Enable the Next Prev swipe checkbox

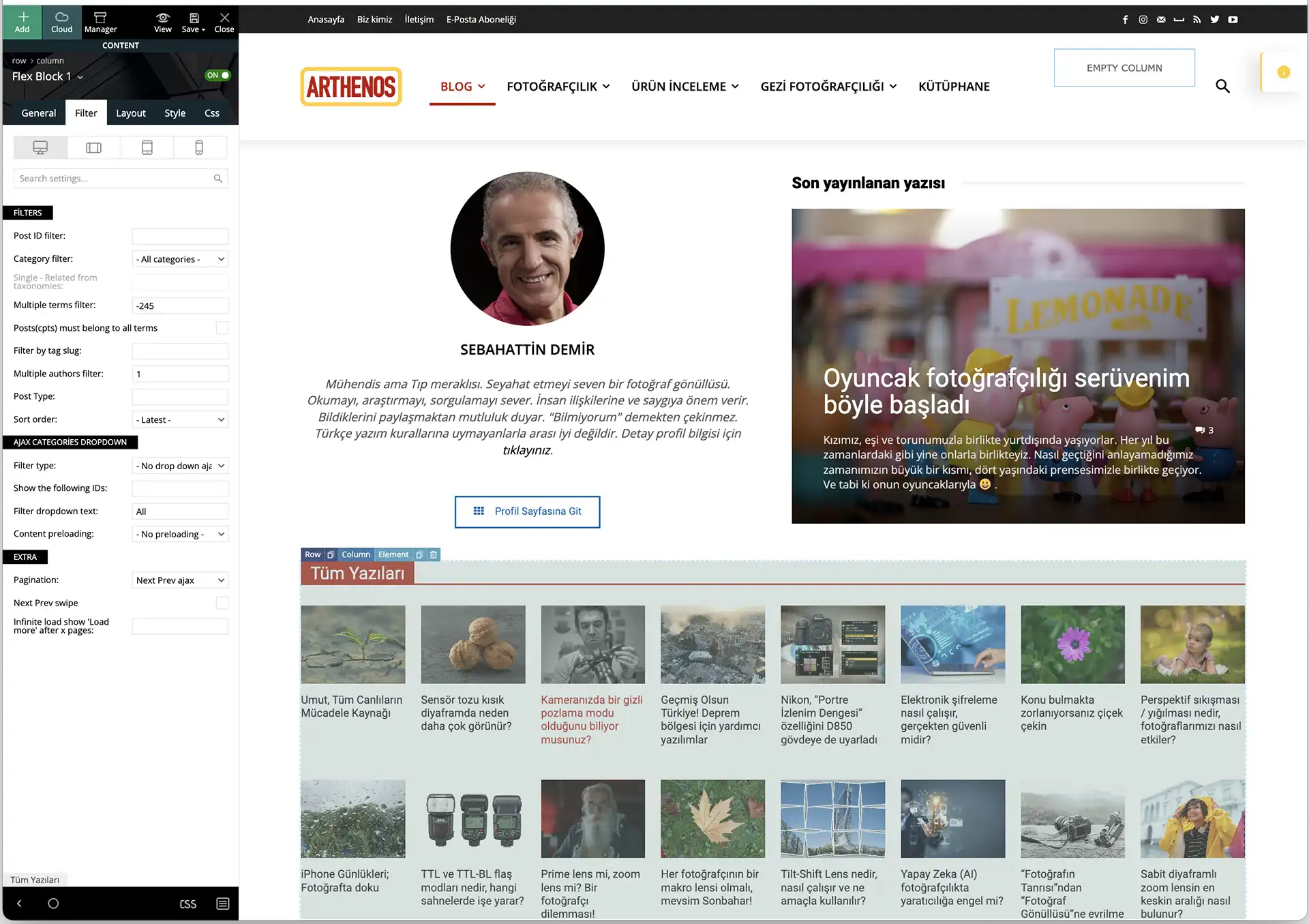point(222,603)
